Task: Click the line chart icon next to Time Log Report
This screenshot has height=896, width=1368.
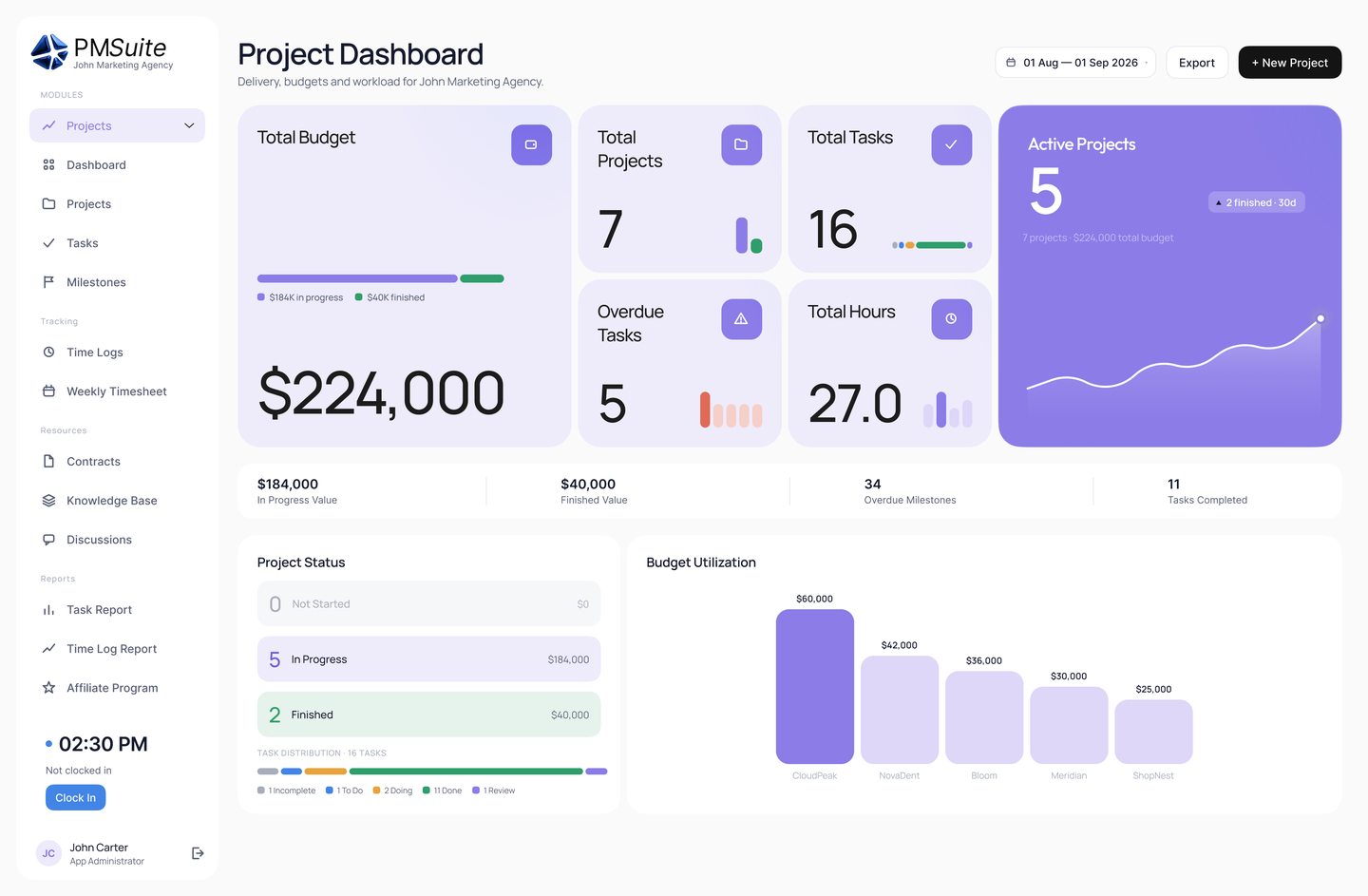Action: (48, 648)
